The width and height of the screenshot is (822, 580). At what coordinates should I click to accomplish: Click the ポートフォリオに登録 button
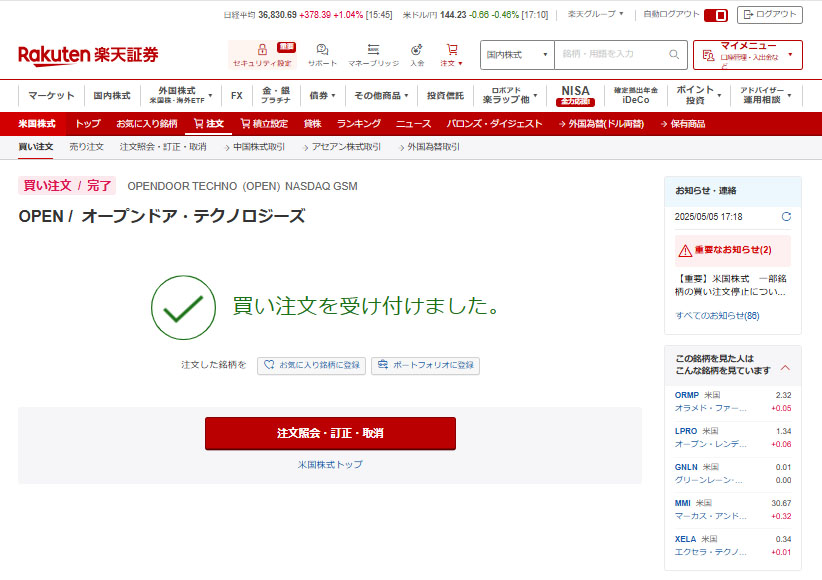click(425, 366)
